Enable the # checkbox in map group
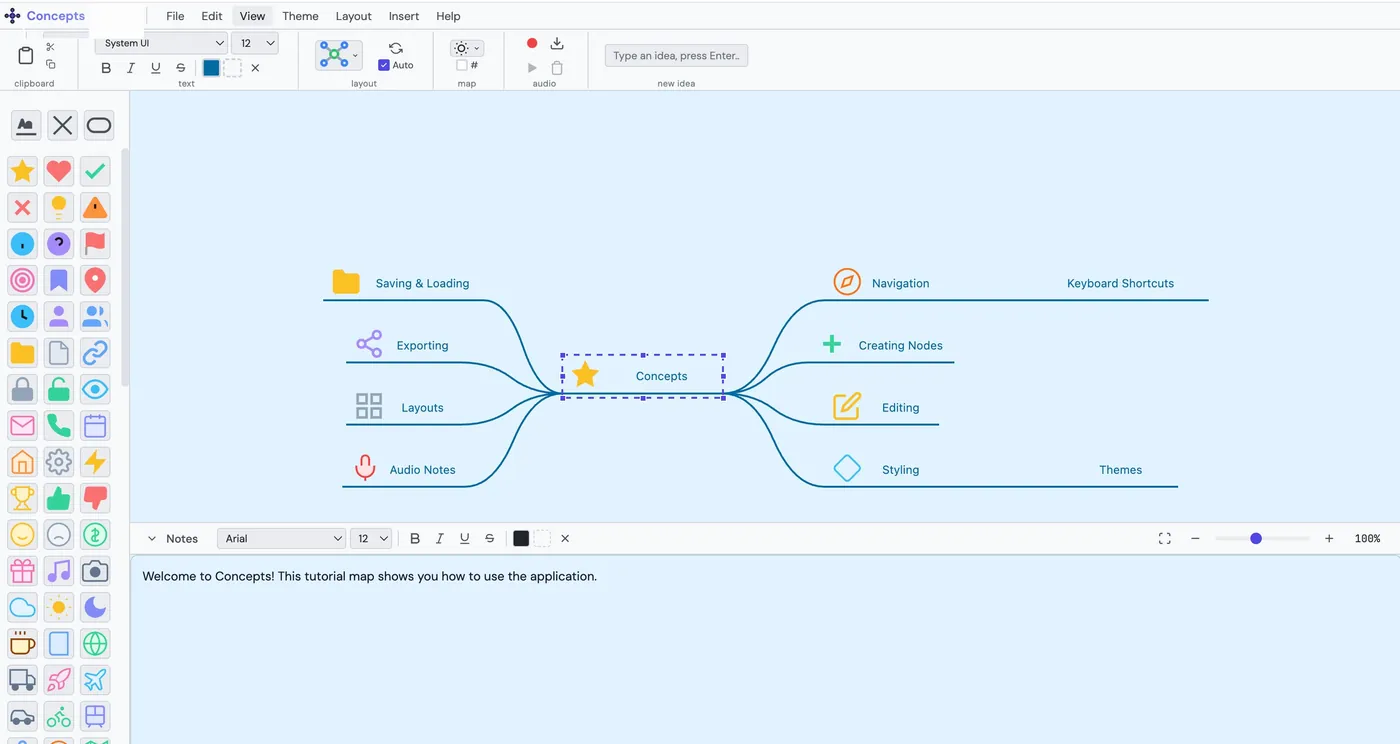 461,65
